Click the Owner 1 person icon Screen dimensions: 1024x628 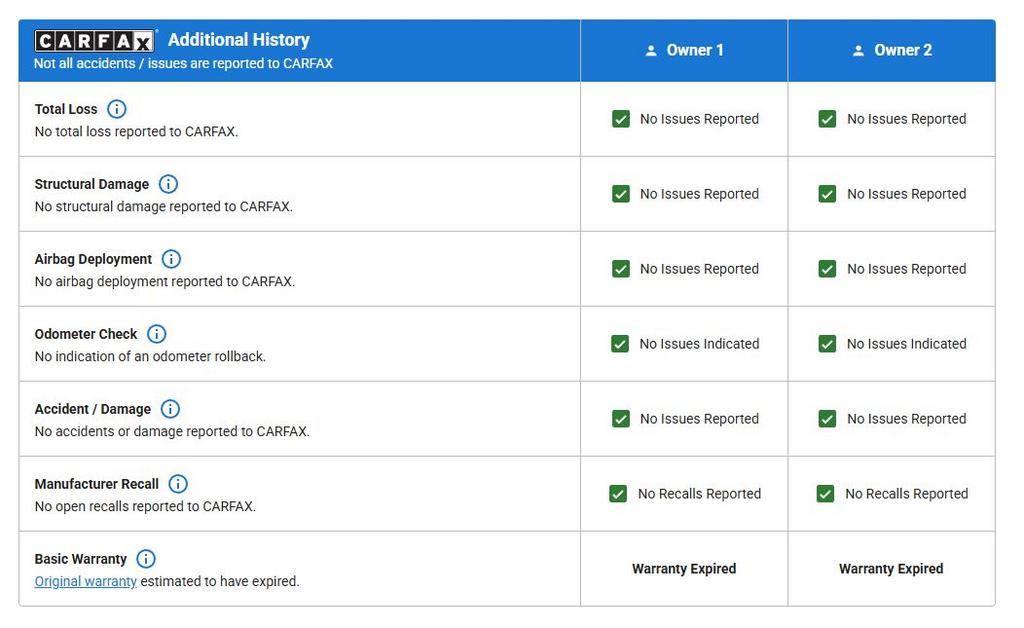[651, 50]
